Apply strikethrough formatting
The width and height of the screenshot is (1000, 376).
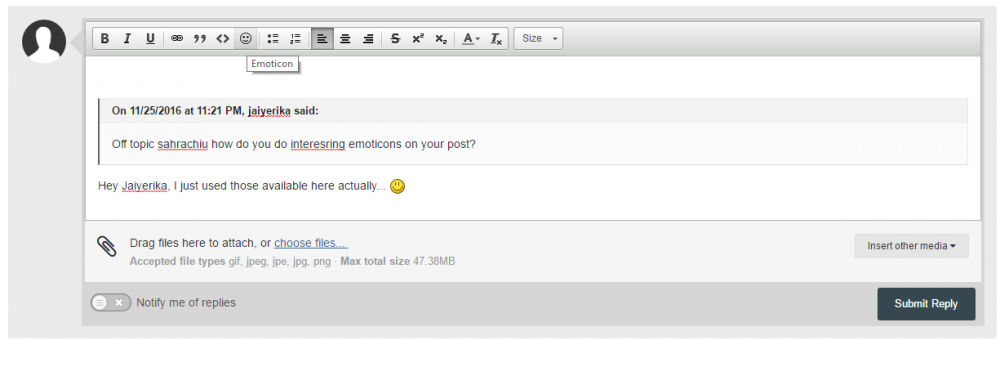click(395, 39)
